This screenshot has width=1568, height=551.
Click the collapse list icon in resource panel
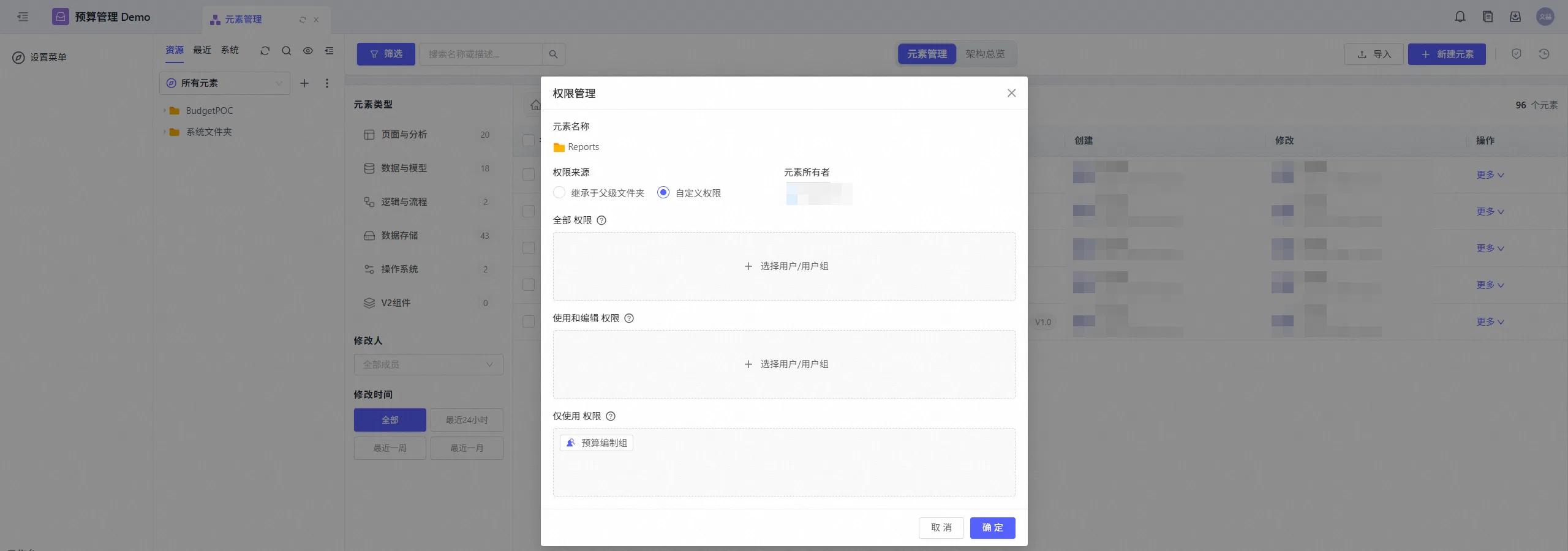pos(330,51)
